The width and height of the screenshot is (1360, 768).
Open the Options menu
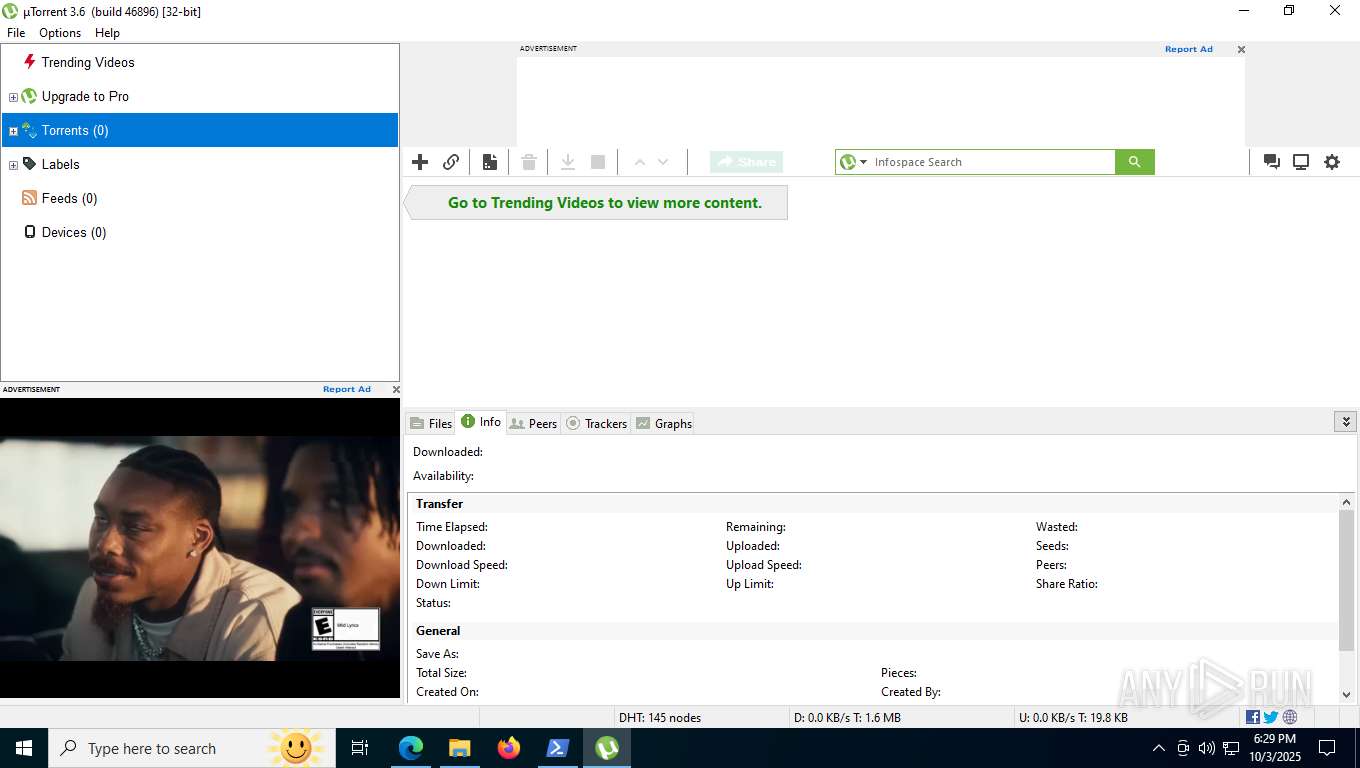coord(60,33)
